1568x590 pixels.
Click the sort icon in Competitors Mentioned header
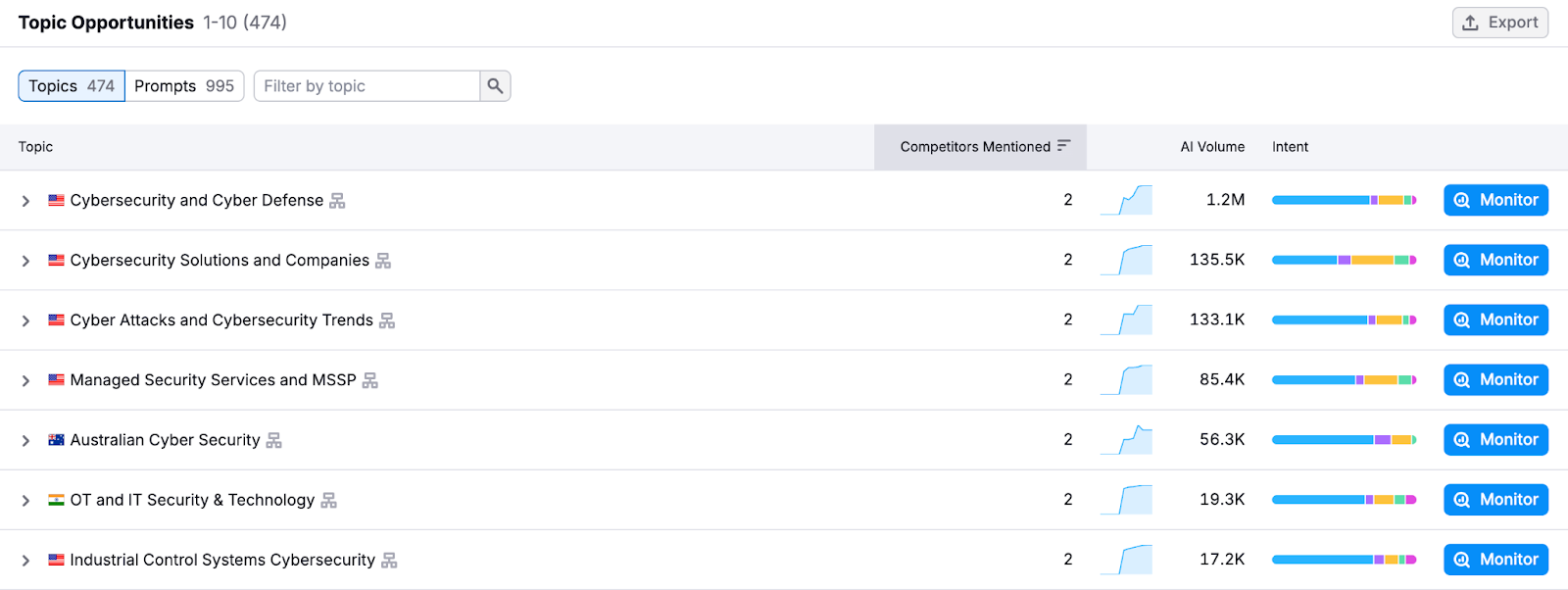point(1064,146)
